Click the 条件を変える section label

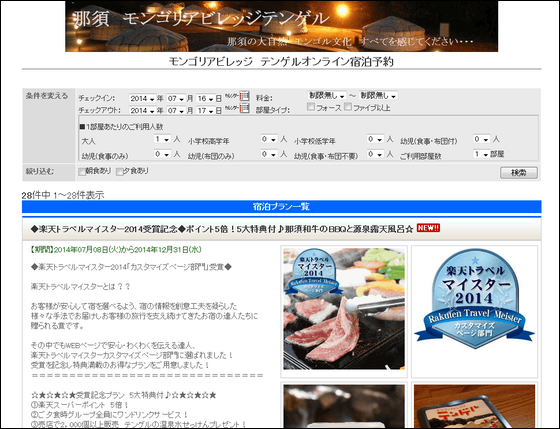tap(47, 96)
